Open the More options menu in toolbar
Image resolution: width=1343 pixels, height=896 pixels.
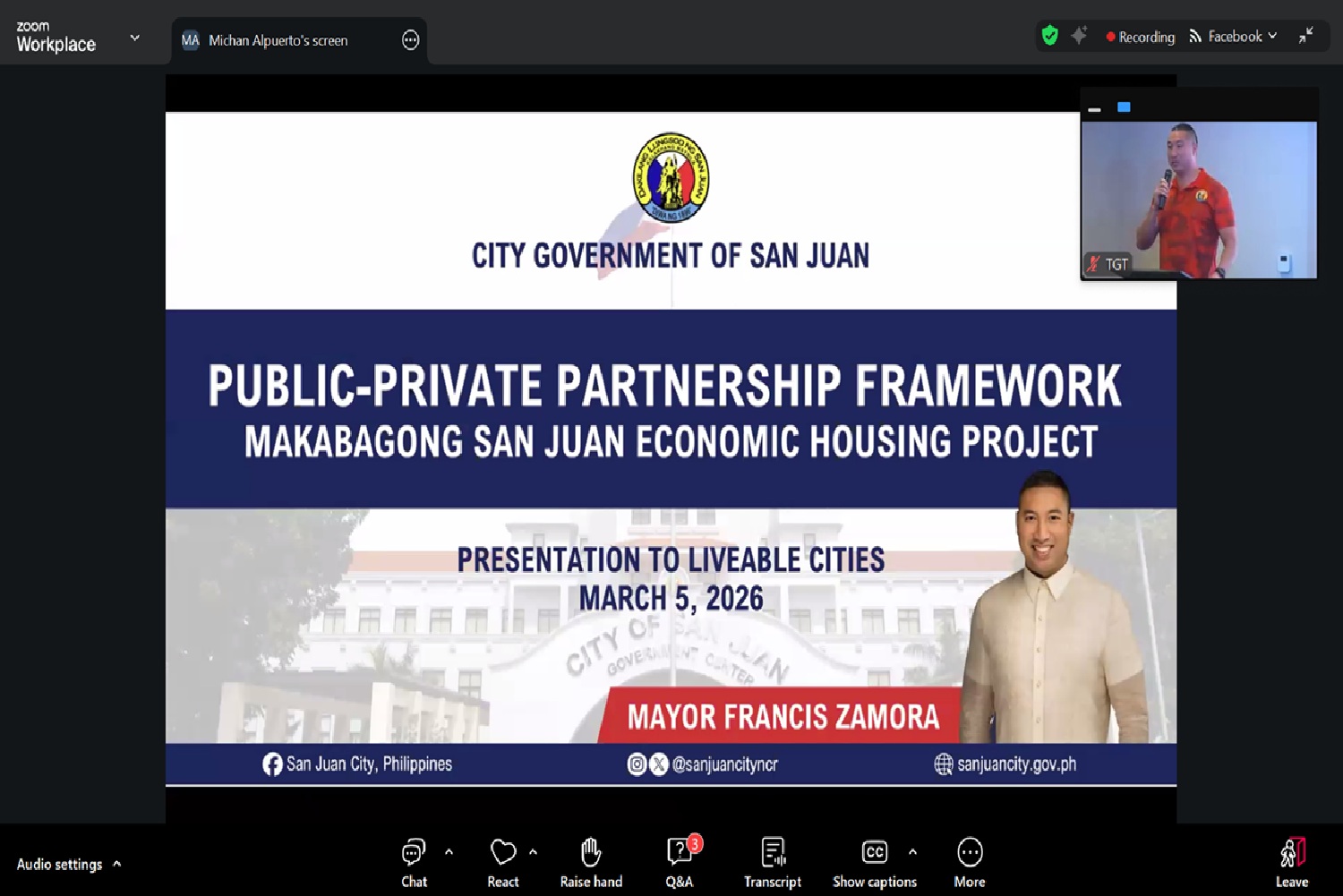(970, 862)
